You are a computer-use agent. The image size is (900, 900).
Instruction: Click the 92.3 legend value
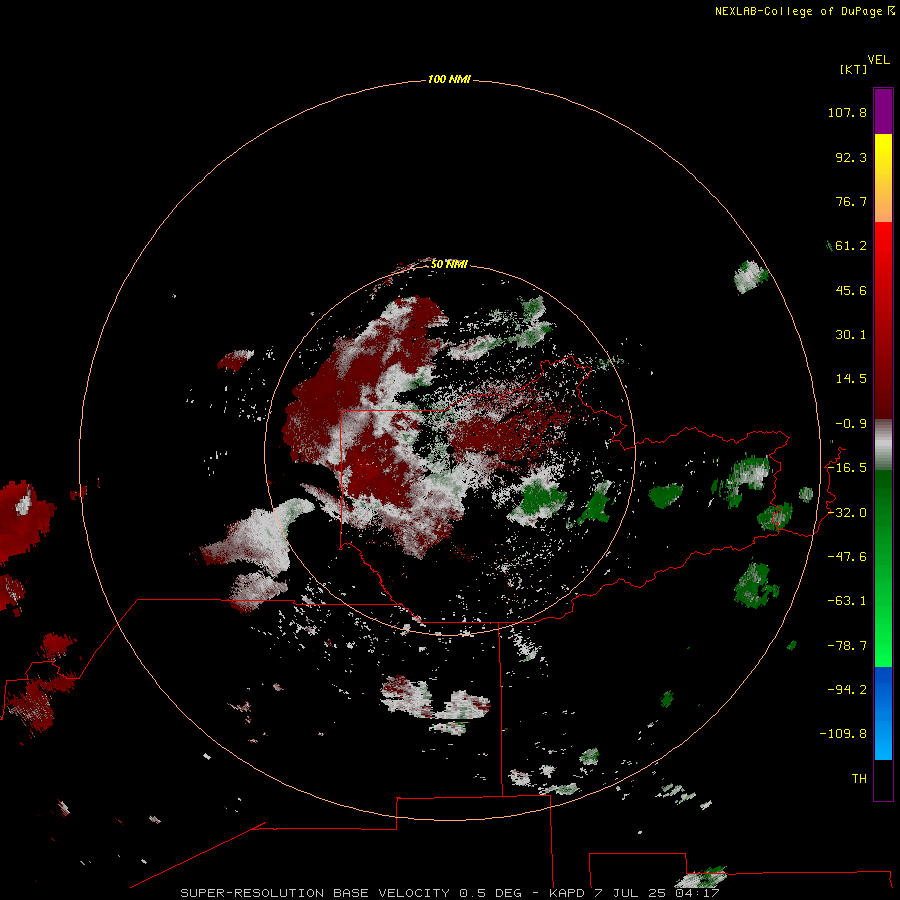tap(851, 157)
